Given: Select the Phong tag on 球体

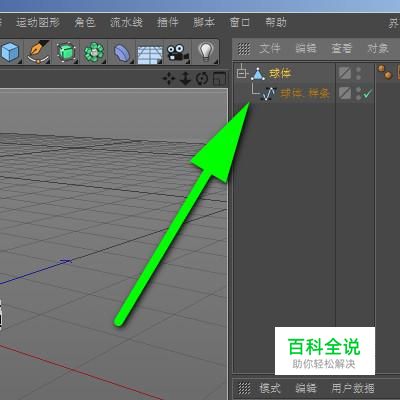Looking at the screenshot, I should click(x=385, y=72).
